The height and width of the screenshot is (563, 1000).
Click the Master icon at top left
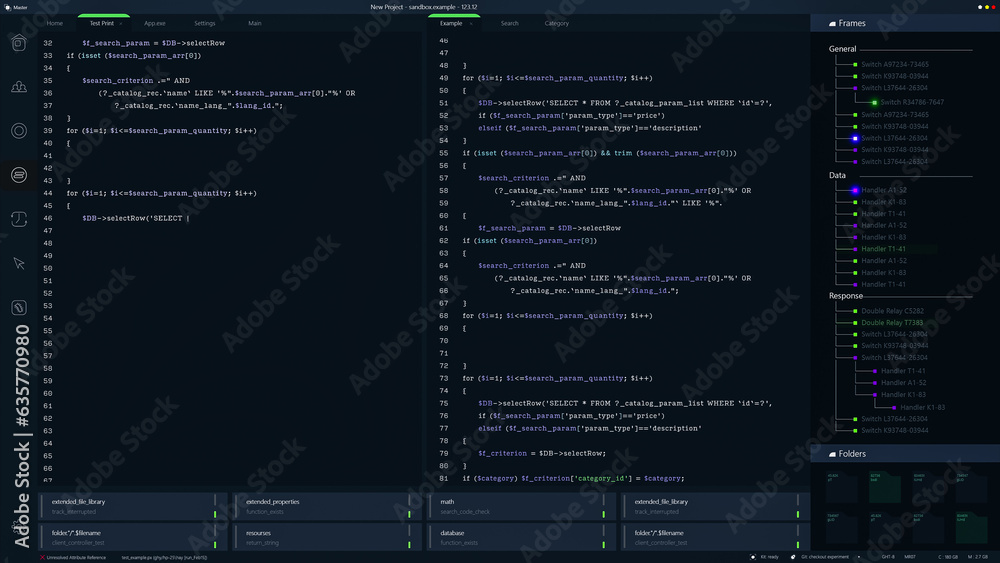(8, 7)
